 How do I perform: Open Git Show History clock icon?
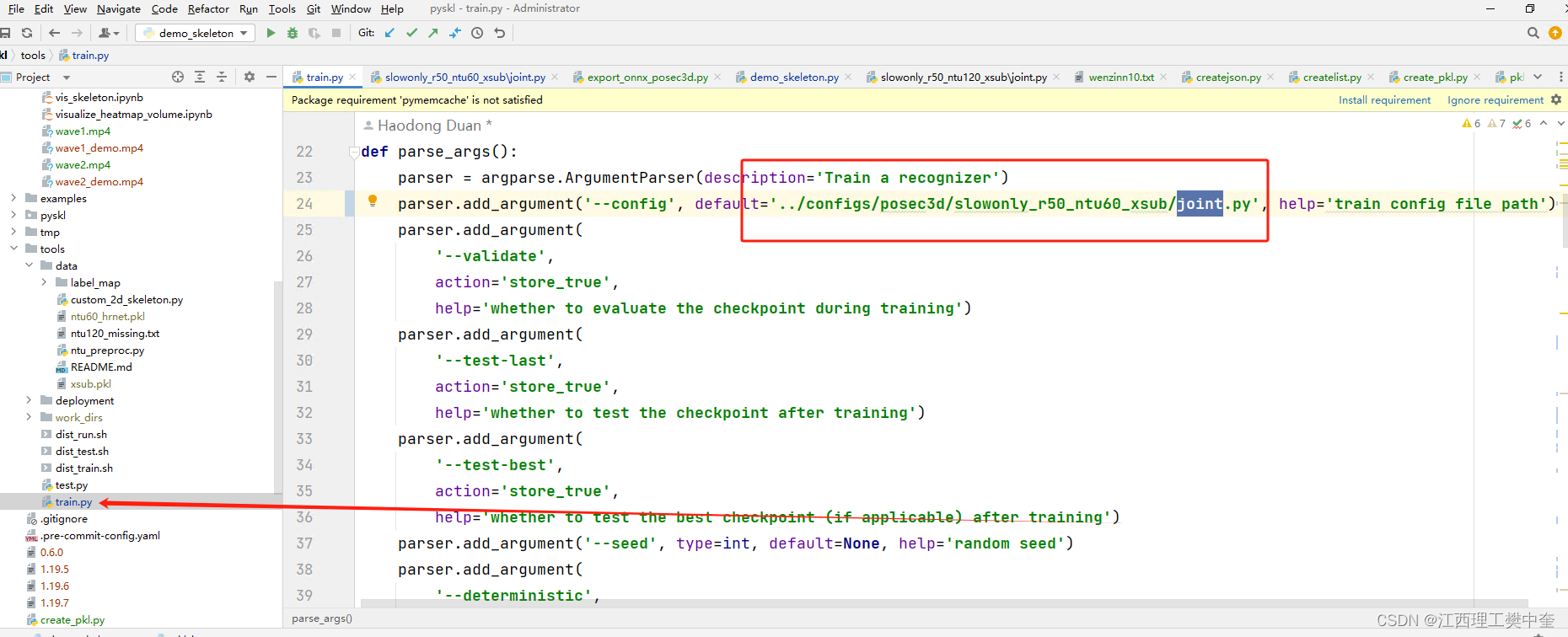pyautogui.click(x=477, y=33)
